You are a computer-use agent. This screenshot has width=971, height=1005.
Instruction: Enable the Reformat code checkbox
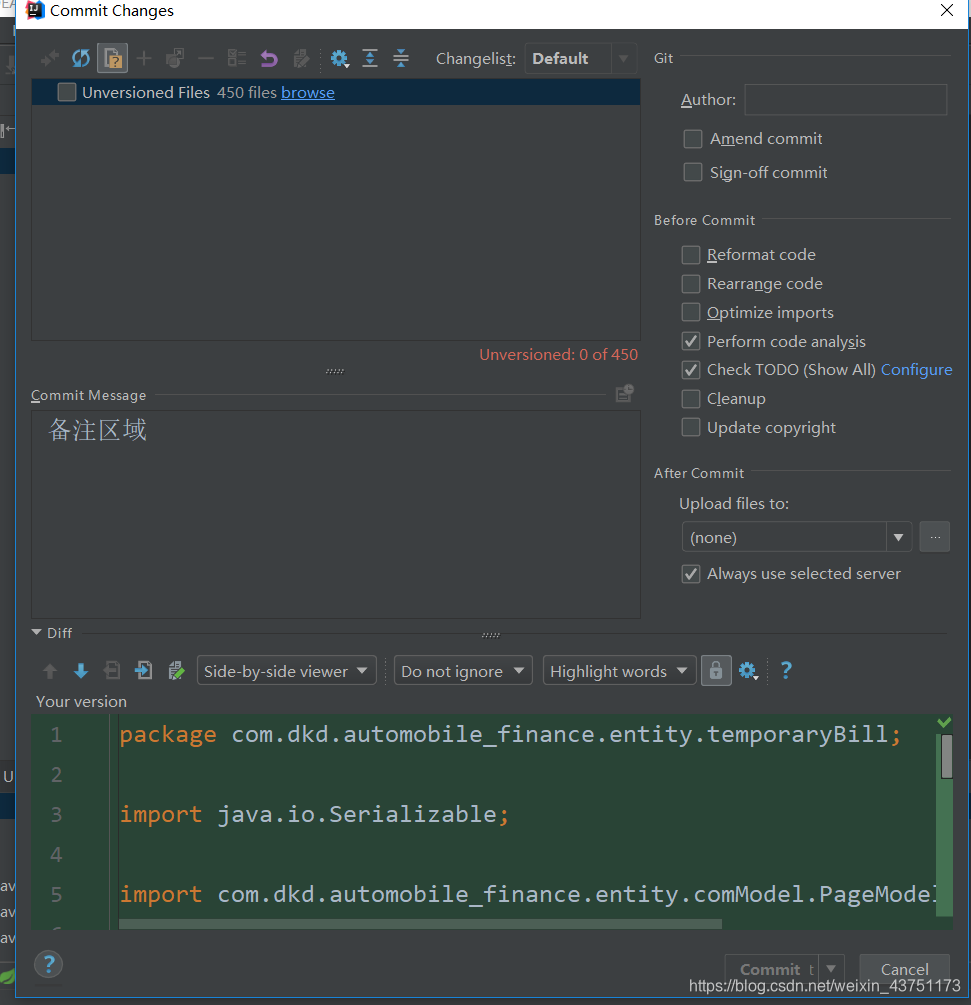click(690, 254)
